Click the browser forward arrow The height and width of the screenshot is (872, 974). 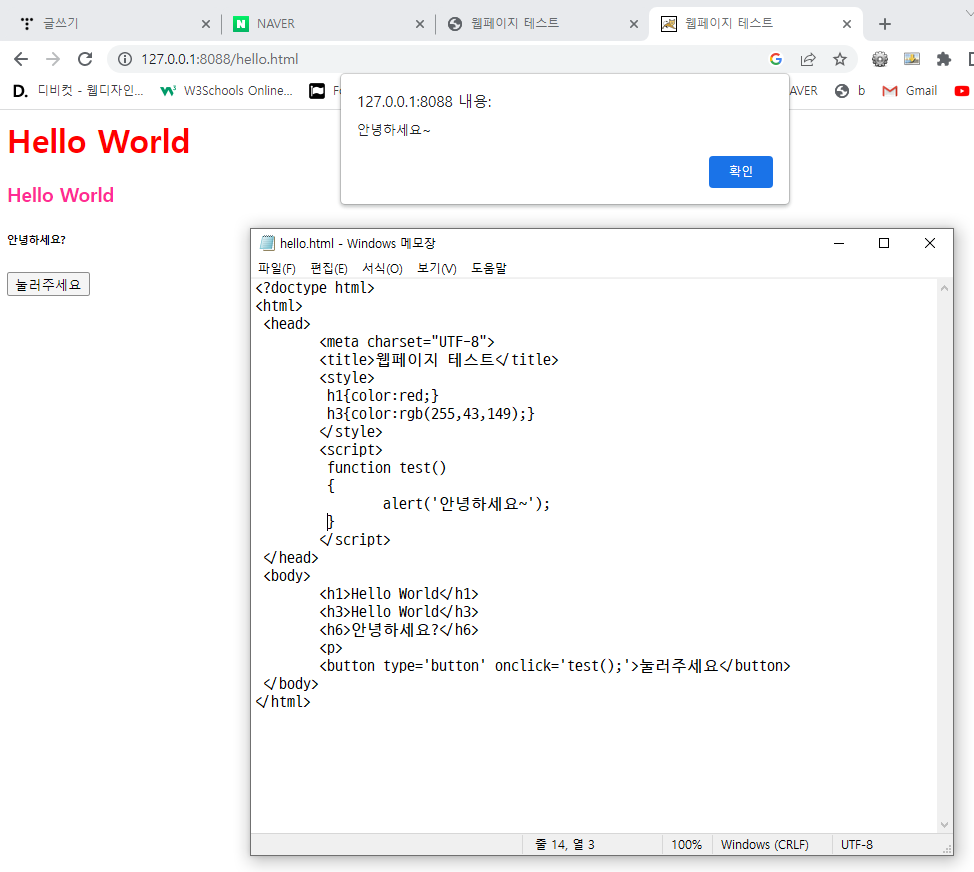pos(53,59)
